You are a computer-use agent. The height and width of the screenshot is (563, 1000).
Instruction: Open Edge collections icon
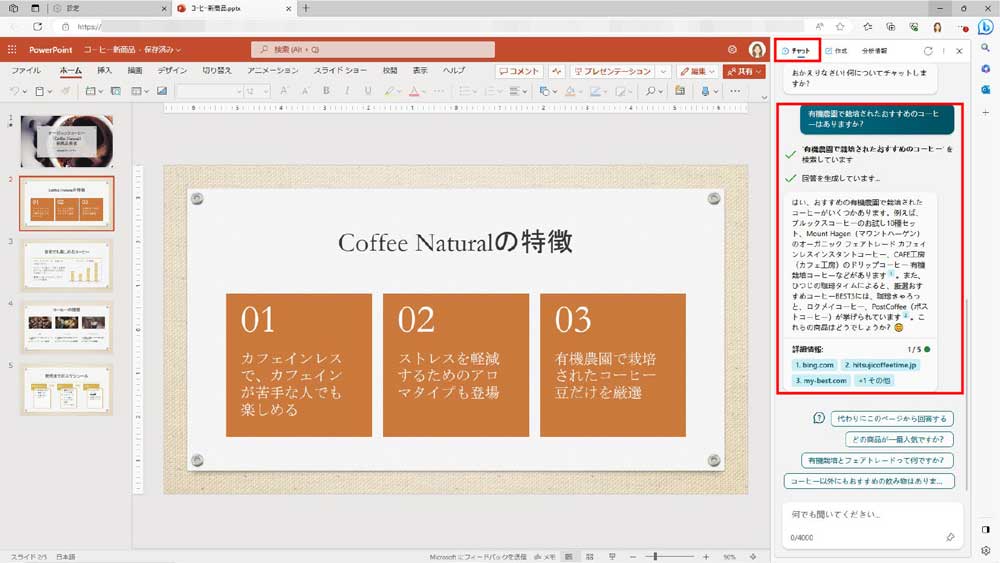[x=890, y=26]
